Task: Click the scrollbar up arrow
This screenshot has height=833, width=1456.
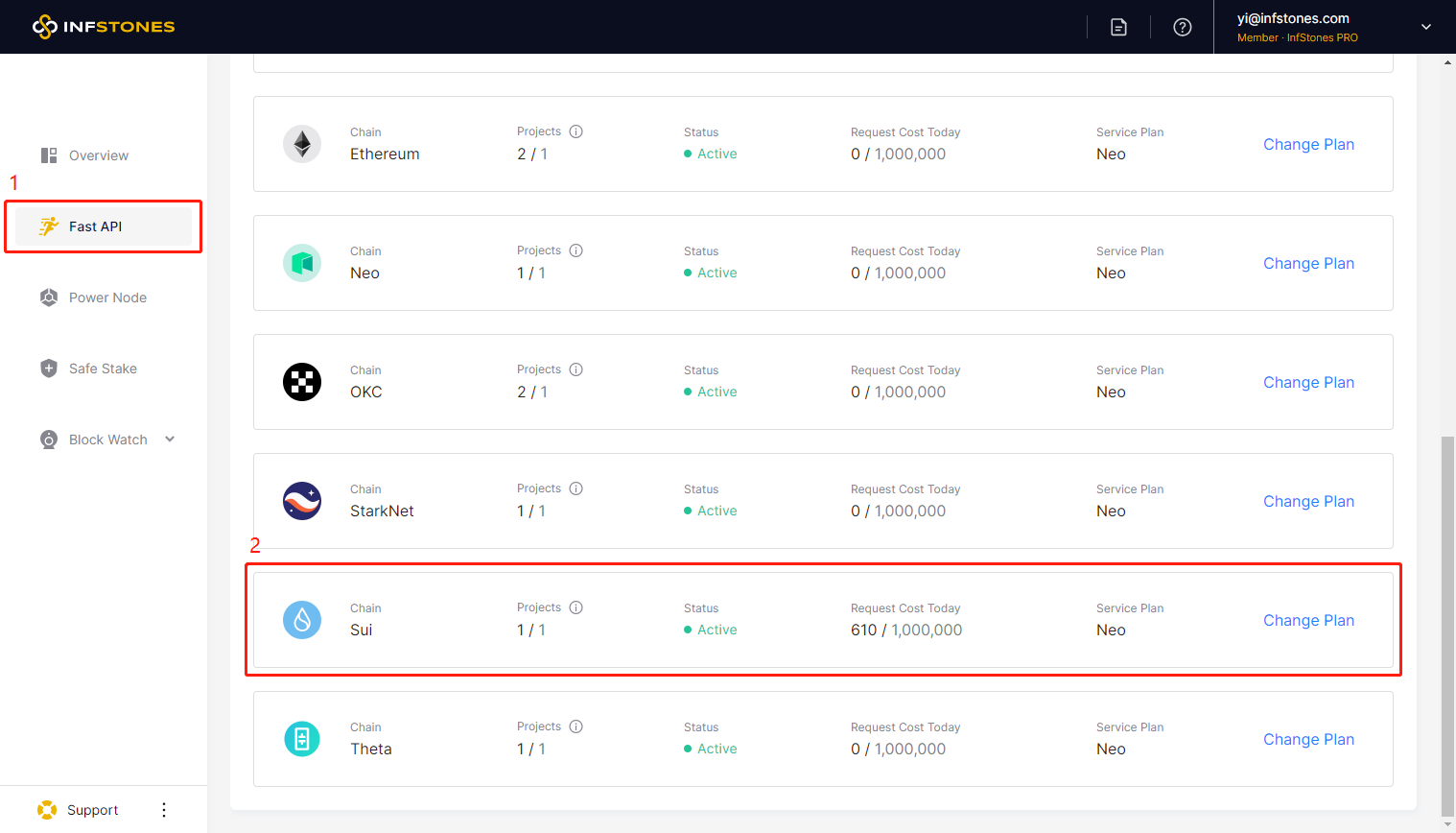Action: [x=1447, y=61]
